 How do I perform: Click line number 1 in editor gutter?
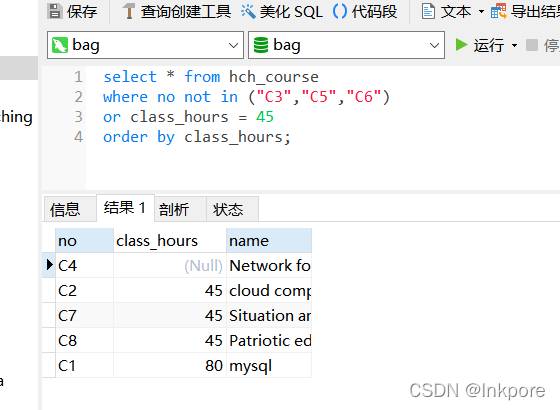pos(78,77)
